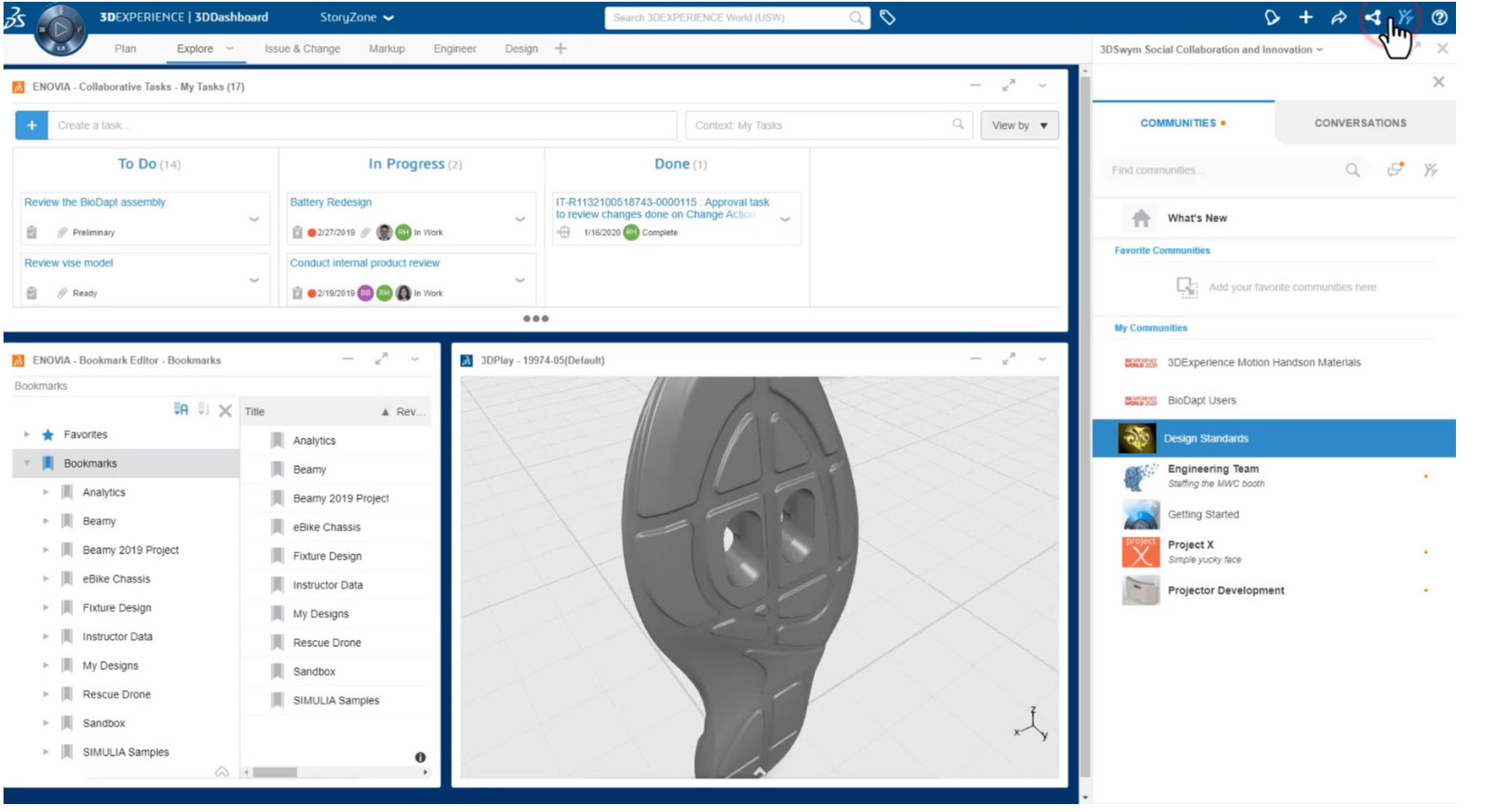Maximize the 3DPlay widget with expand icon

click(1008, 359)
